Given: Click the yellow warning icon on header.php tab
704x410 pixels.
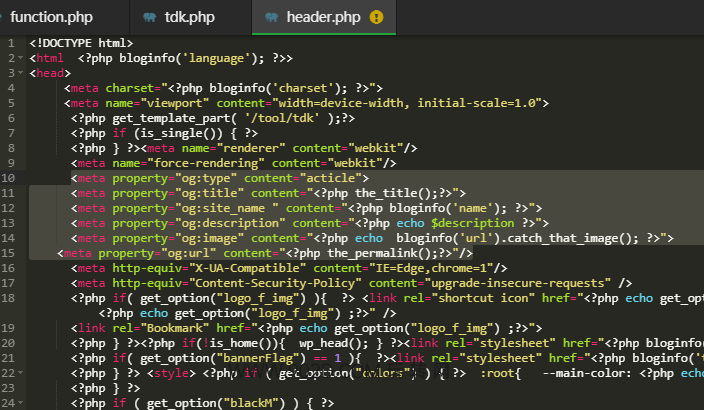Looking at the screenshot, I should pyautogui.click(x=376, y=16).
